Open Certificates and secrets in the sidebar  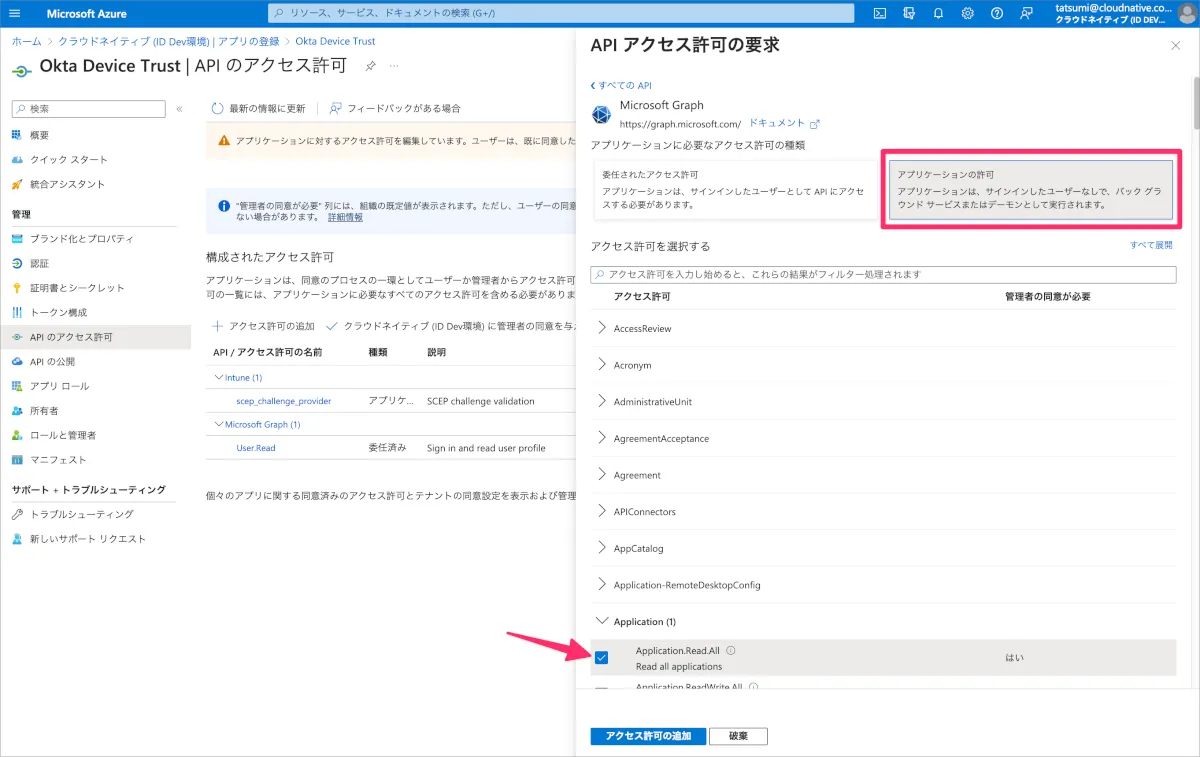[x=77, y=288]
